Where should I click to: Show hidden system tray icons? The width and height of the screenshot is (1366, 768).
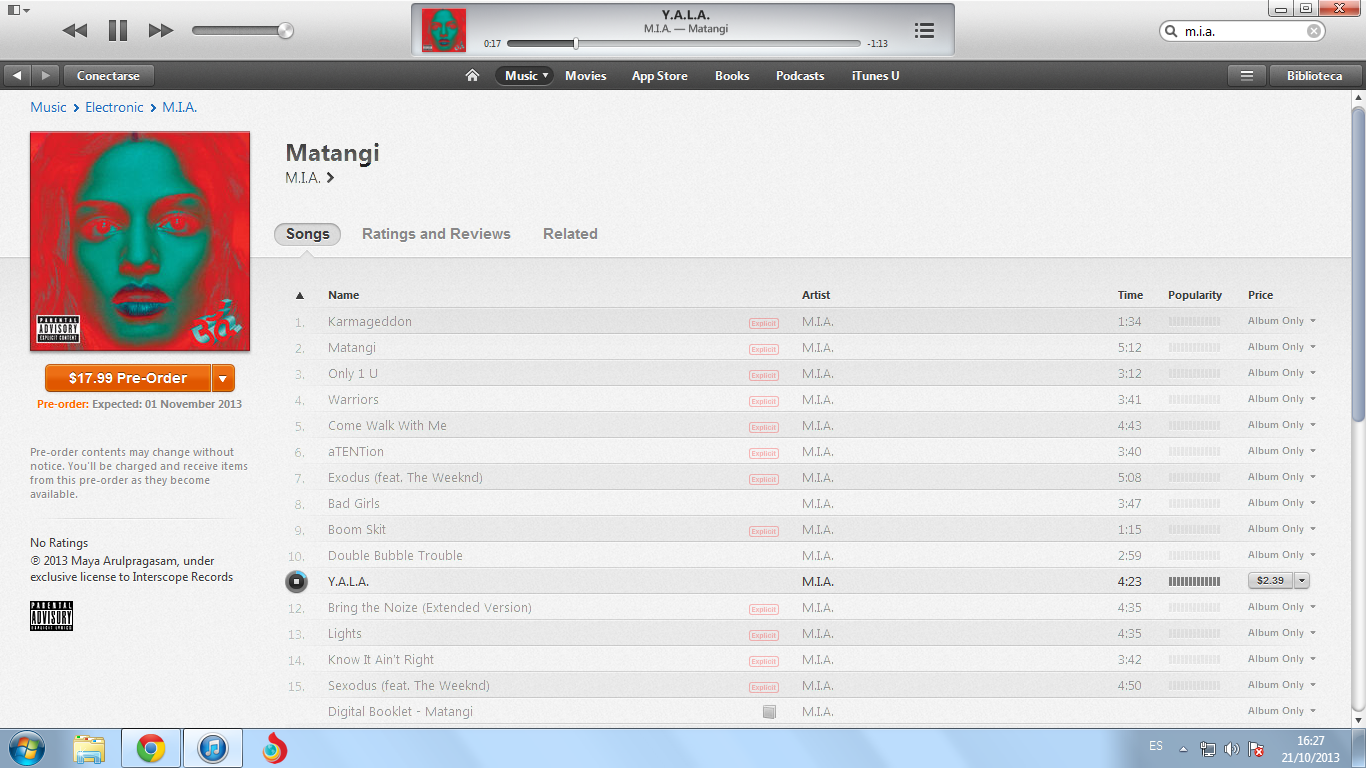click(1184, 749)
